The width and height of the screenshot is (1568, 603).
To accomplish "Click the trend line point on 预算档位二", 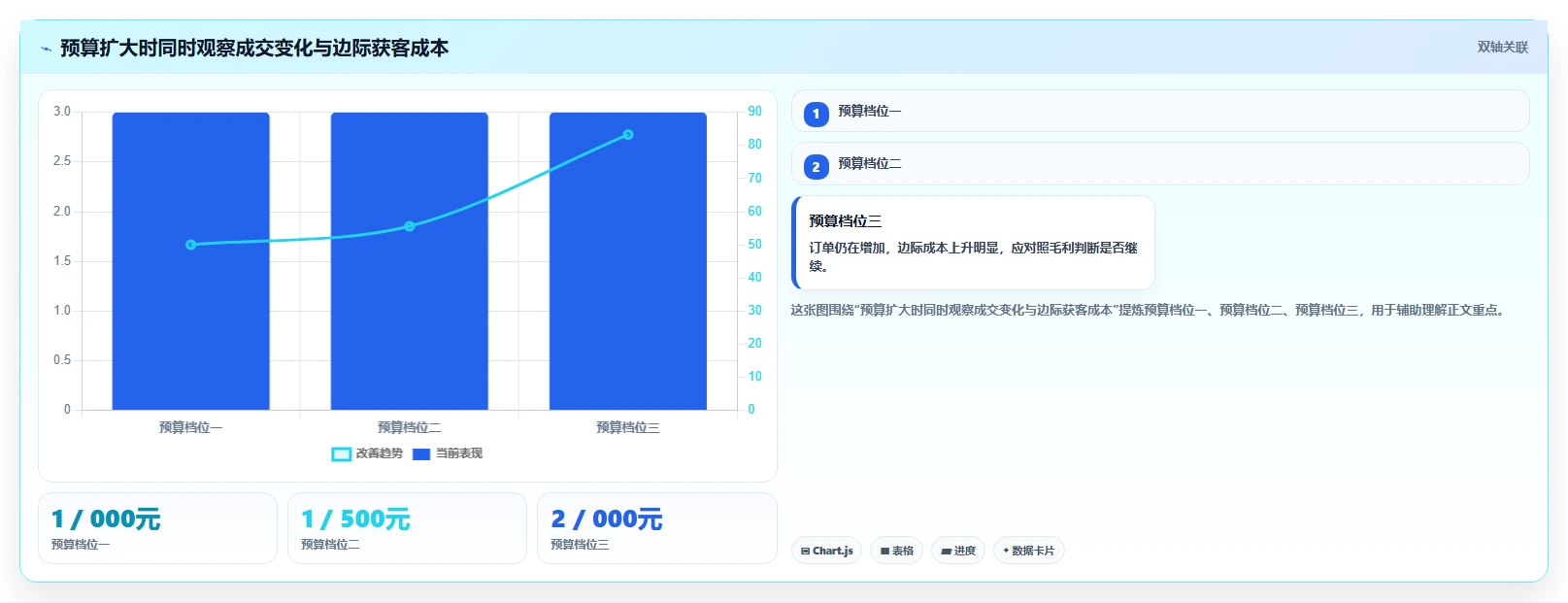I will click(409, 226).
